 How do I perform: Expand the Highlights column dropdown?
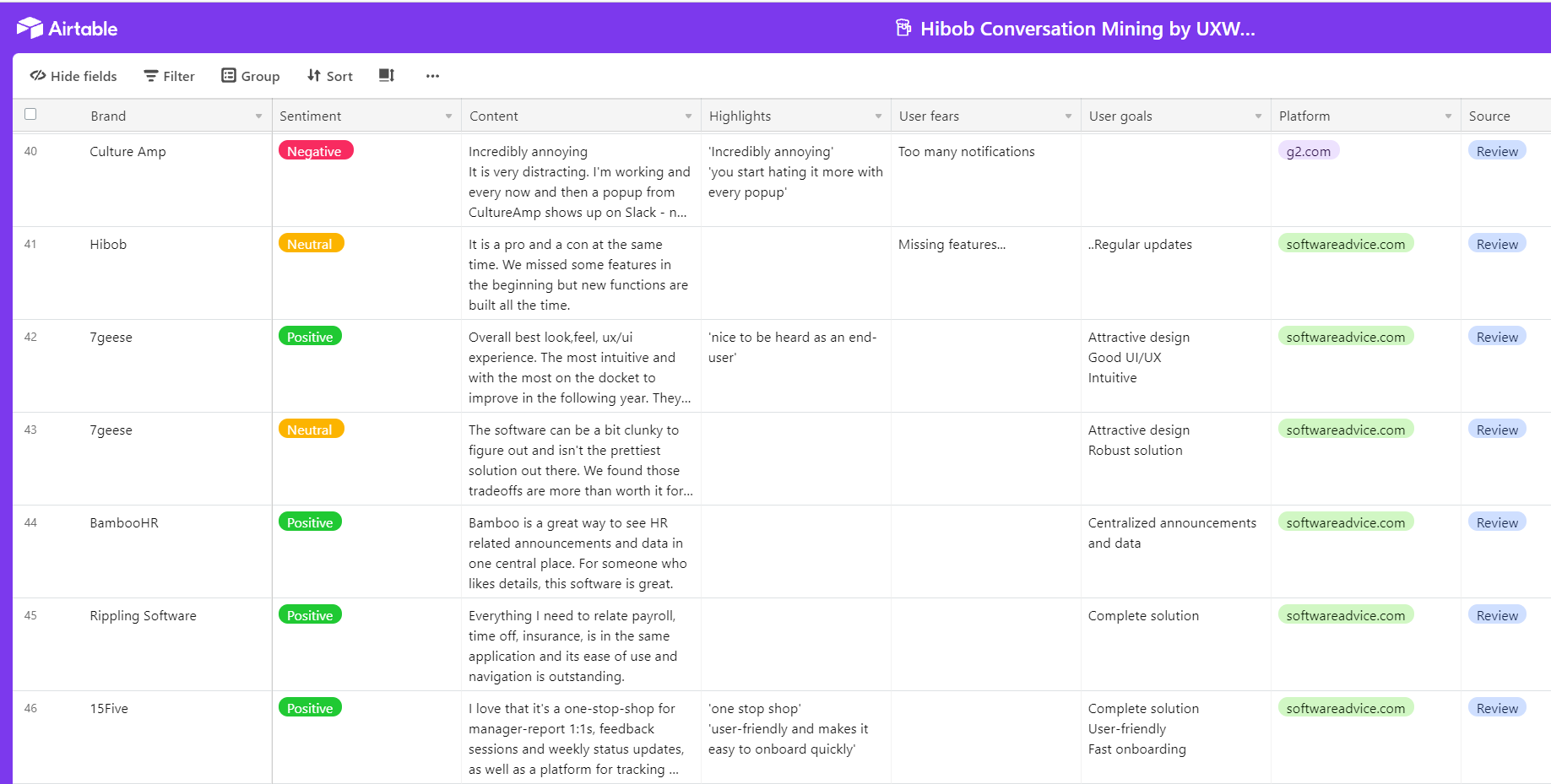point(878,116)
